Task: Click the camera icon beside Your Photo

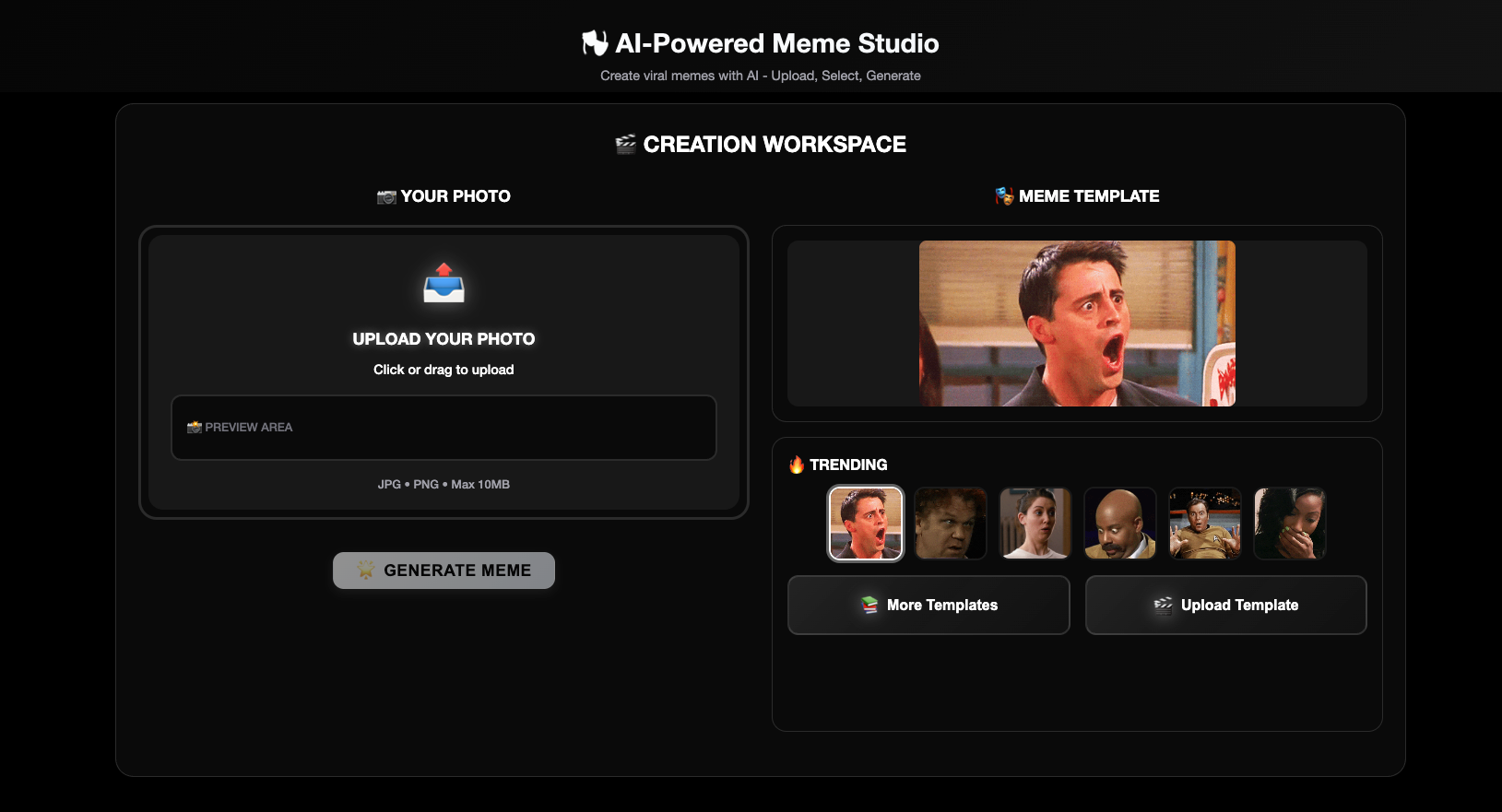Action: click(x=386, y=196)
